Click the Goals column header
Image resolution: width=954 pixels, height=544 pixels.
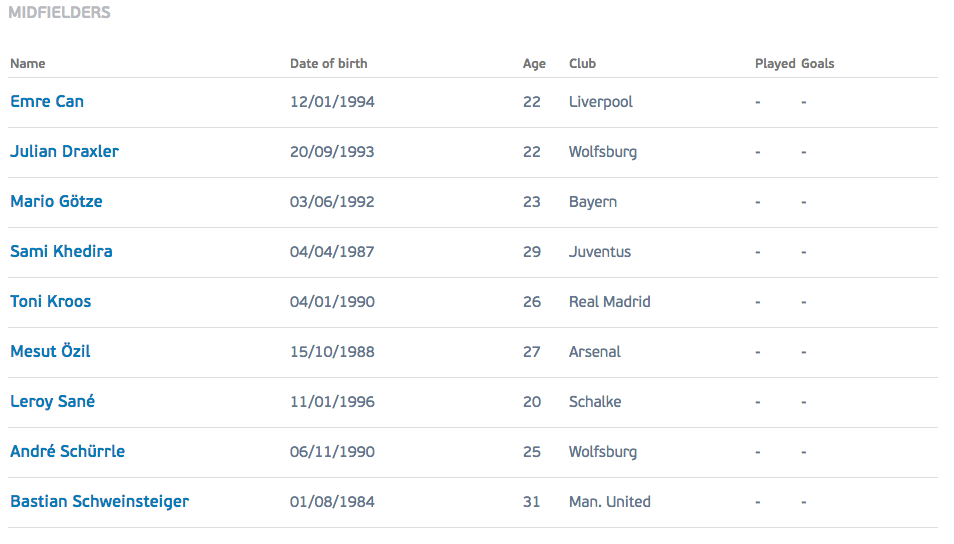(x=818, y=63)
